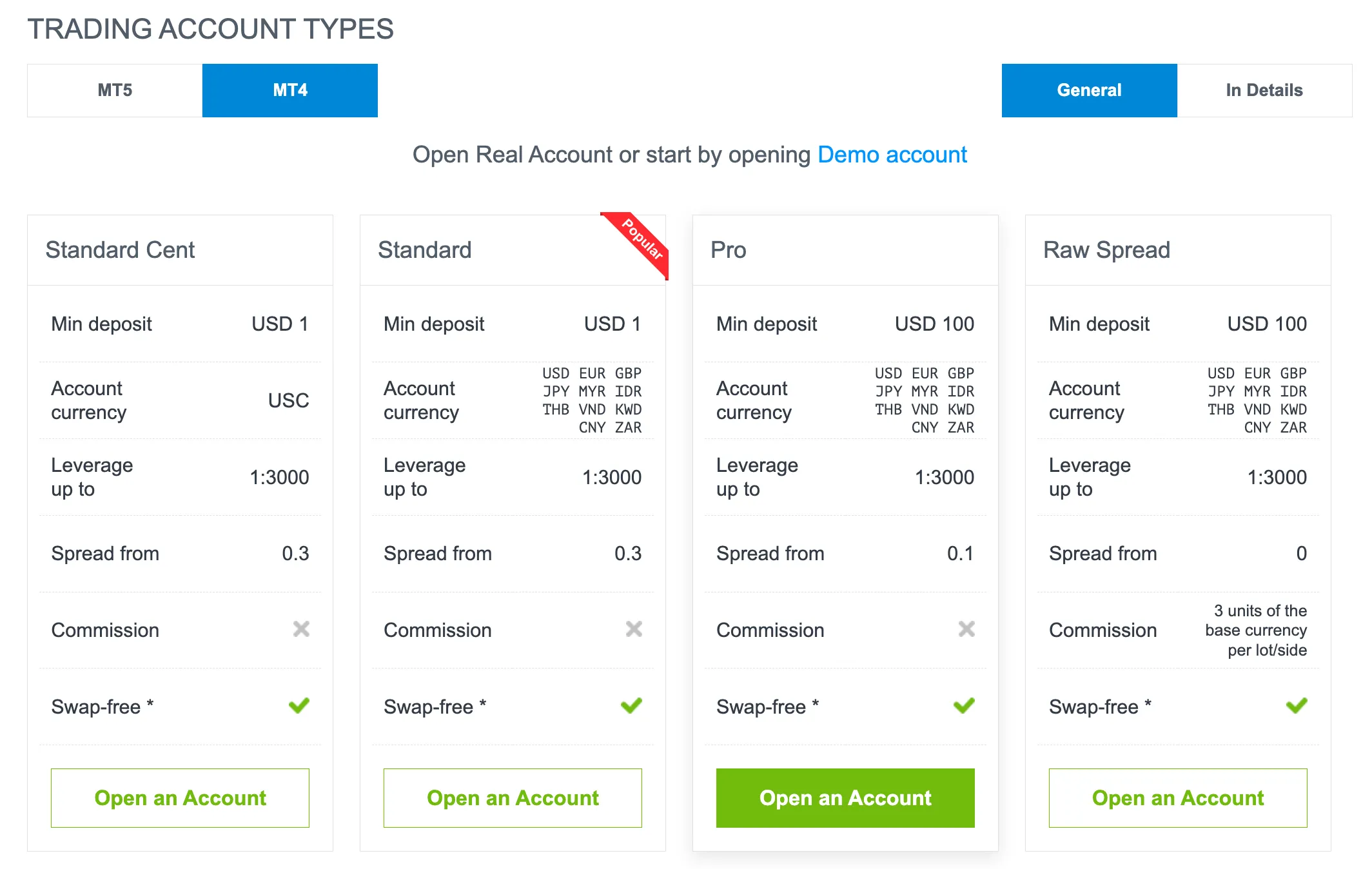Switch to the MT5 platform tab
The width and height of the screenshot is (1372, 869).
[x=115, y=90]
